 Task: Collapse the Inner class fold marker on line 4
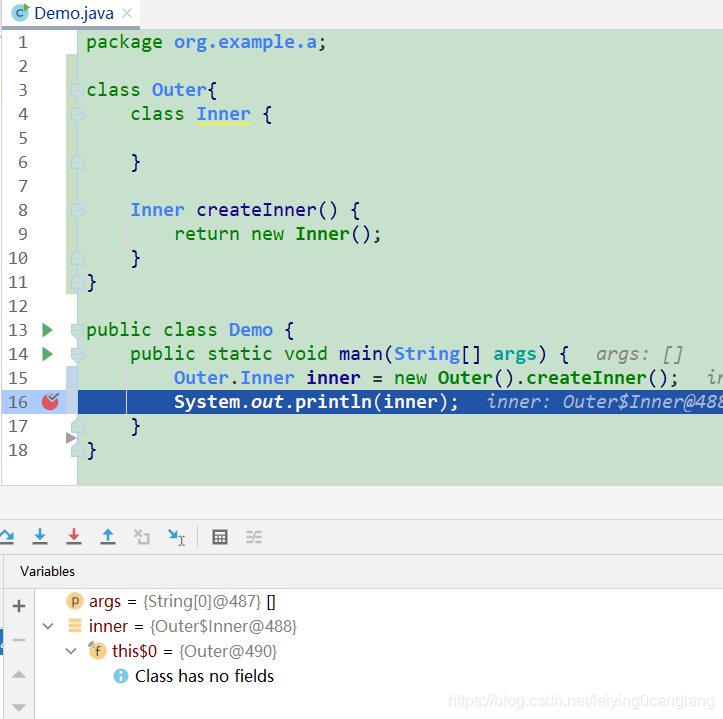coord(77,114)
